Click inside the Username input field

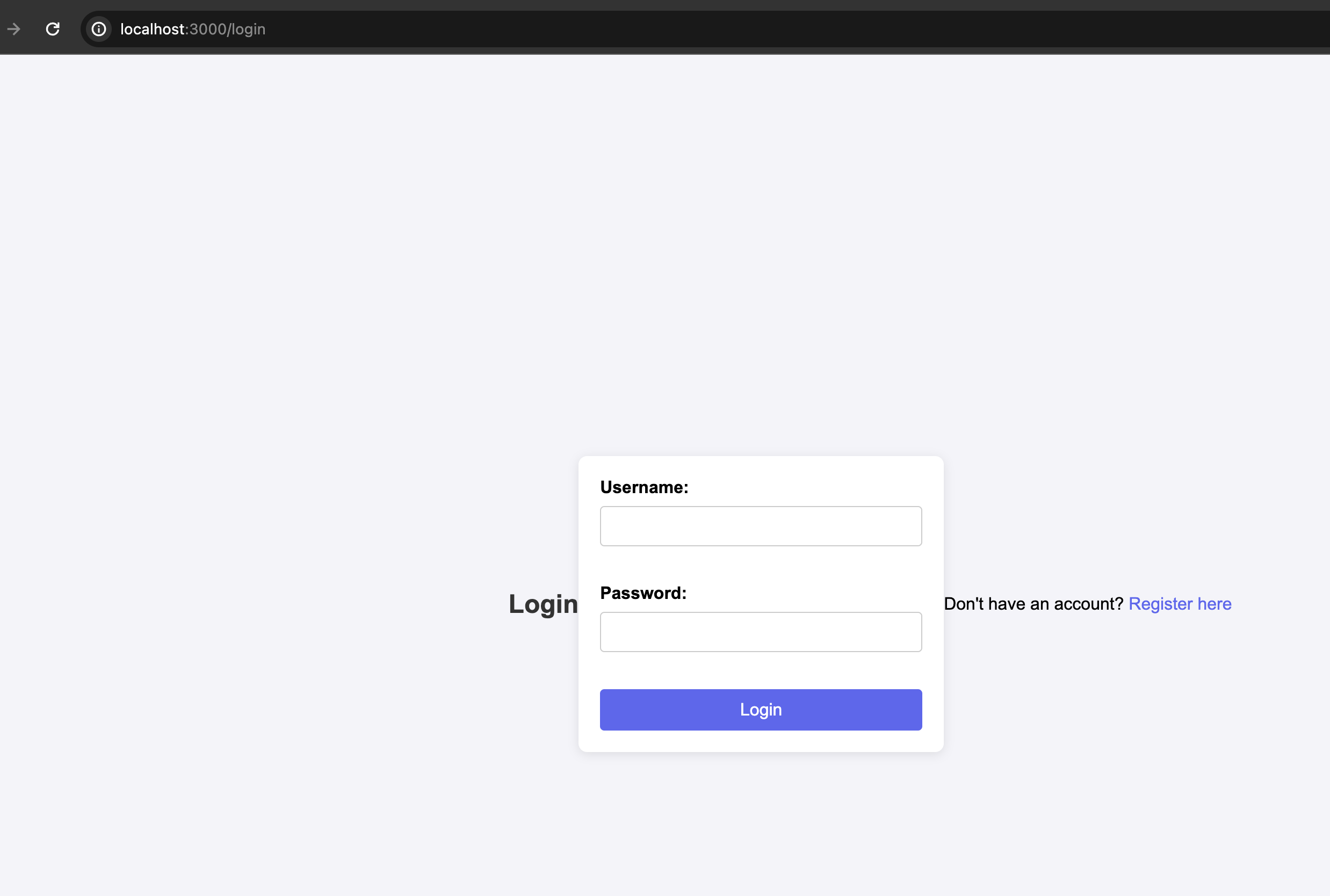click(x=761, y=526)
